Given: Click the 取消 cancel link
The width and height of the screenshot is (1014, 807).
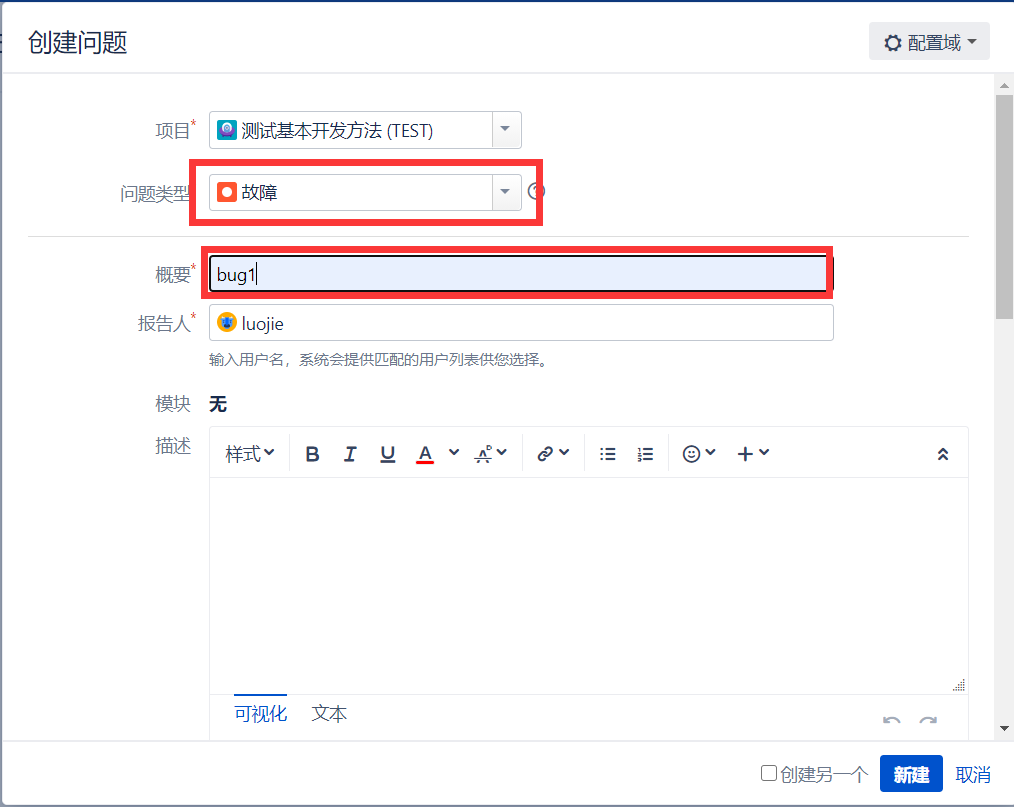Looking at the screenshot, I should pos(971,774).
